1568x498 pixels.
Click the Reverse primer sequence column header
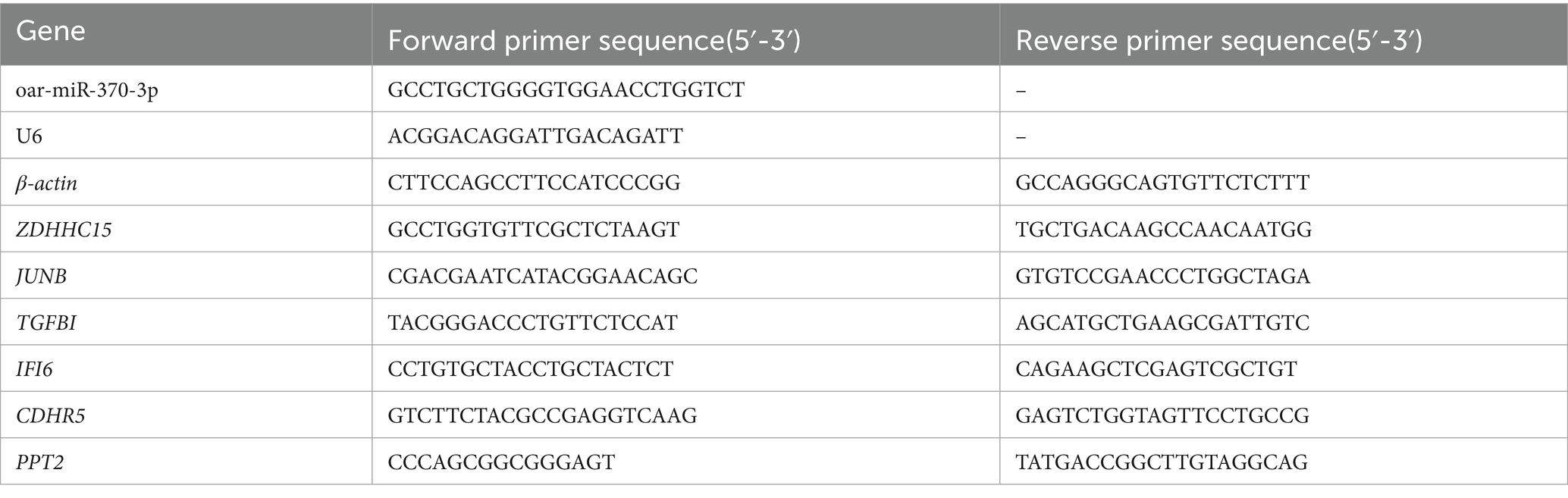[1218, 42]
